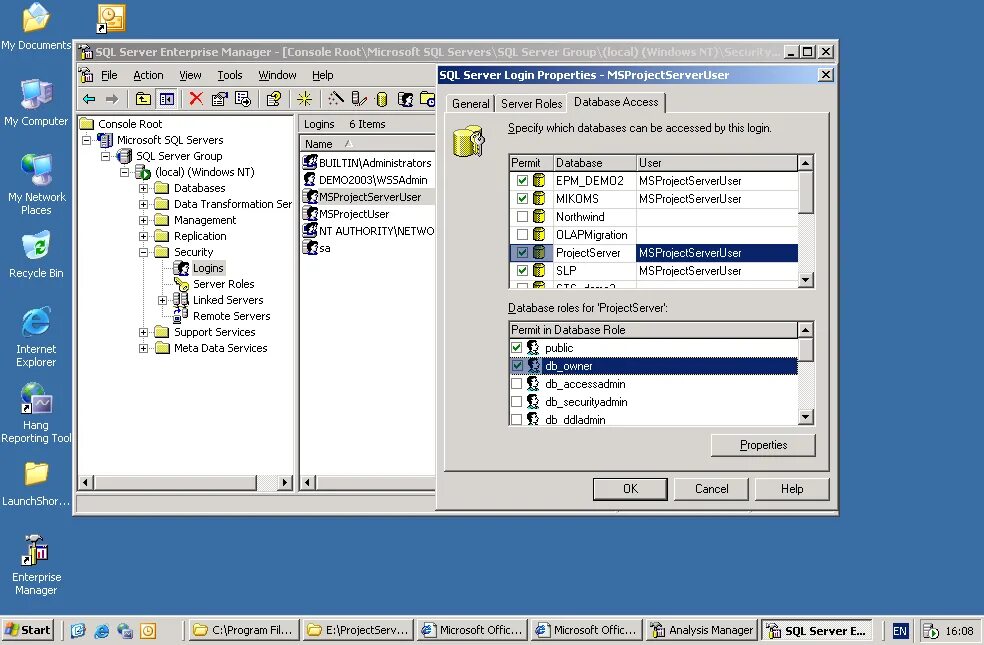
Task: Click the database roles list scroll-down arrow
Action: [x=806, y=417]
